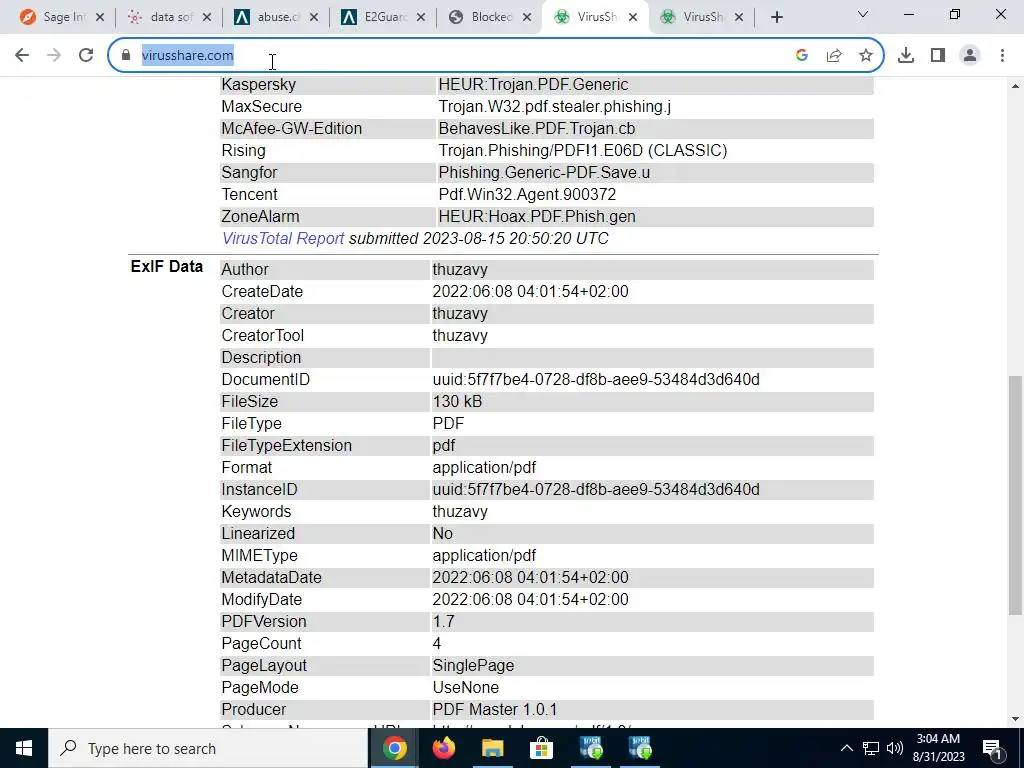Open the volume control icon
Screen dimensions: 1024x768
click(x=895, y=748)
